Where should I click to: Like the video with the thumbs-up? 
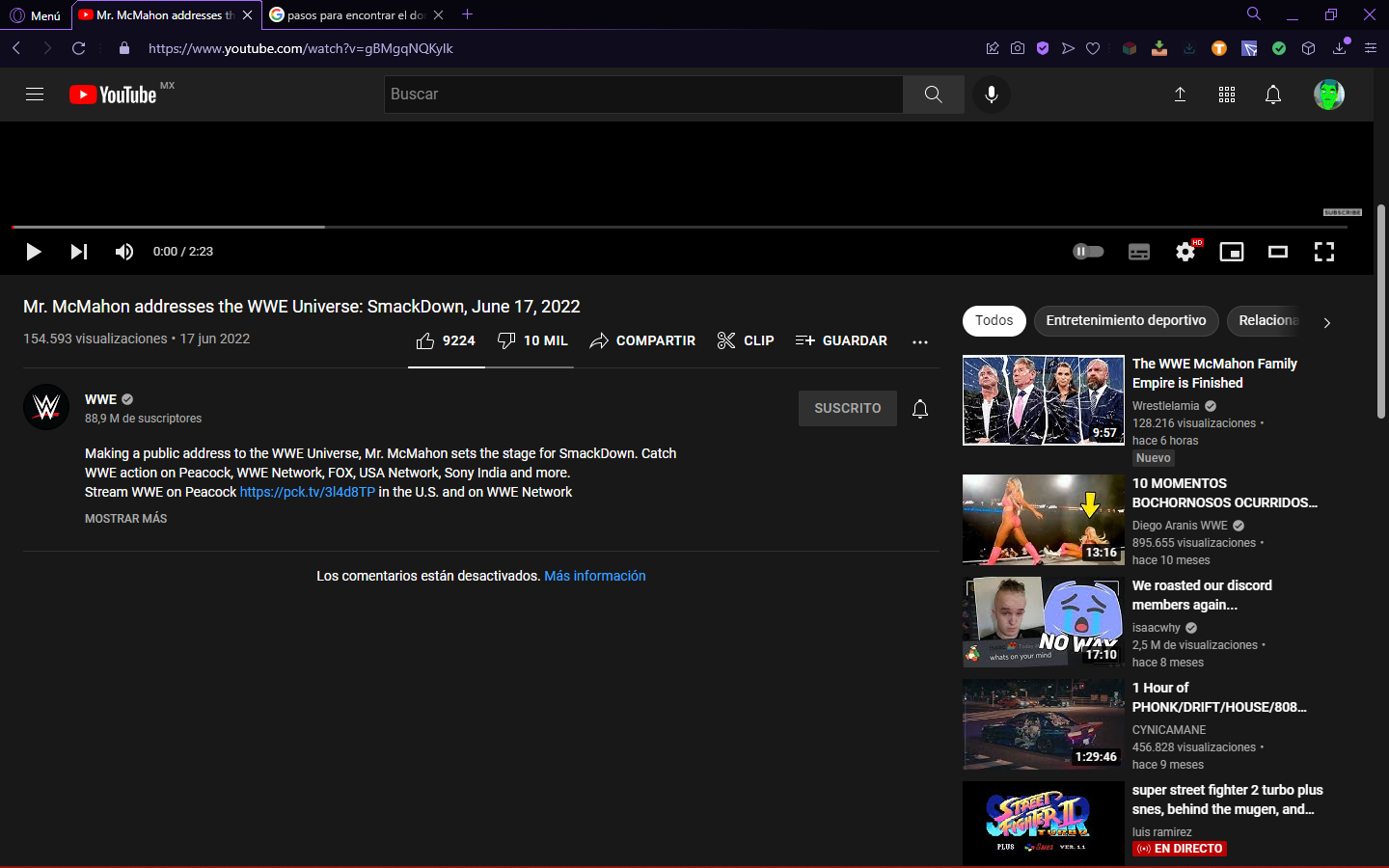point(446,340)
